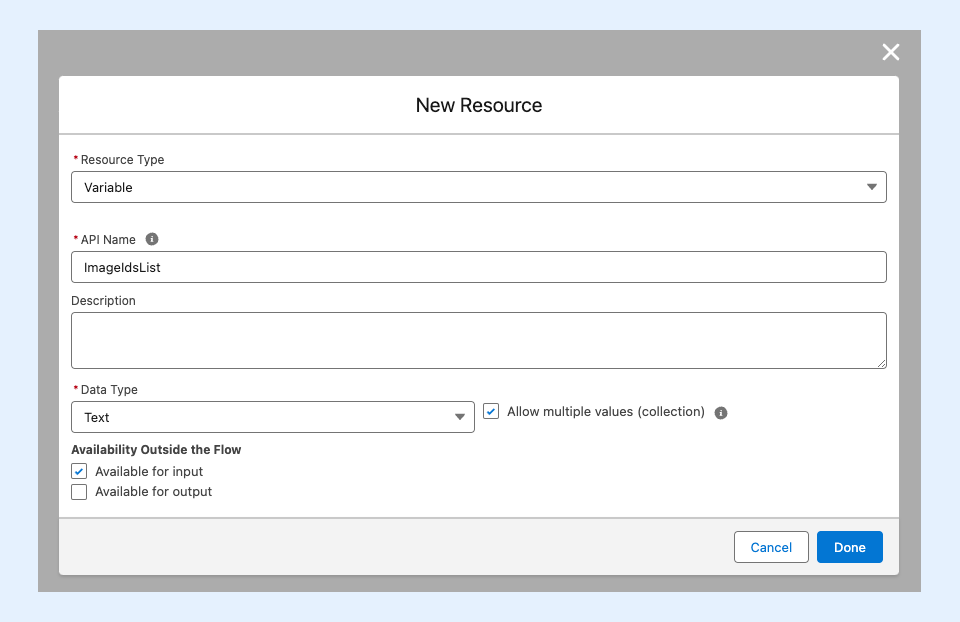Open the Data Type combo box showing Text
The width and height of the screenshot is (960, 622).
[x=260, y=417]
